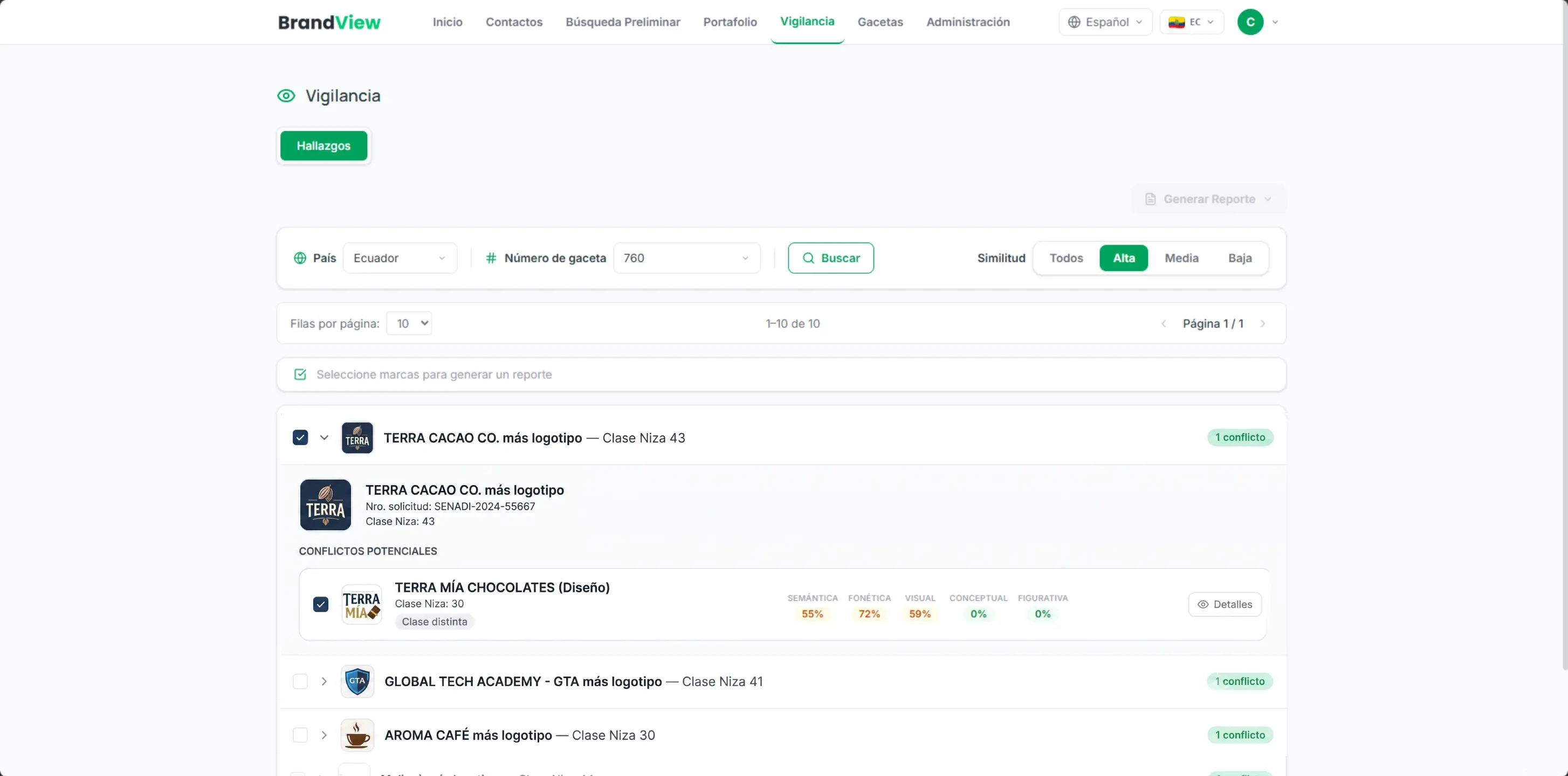Check AROMA CAFÉ row checkbox

300,735
